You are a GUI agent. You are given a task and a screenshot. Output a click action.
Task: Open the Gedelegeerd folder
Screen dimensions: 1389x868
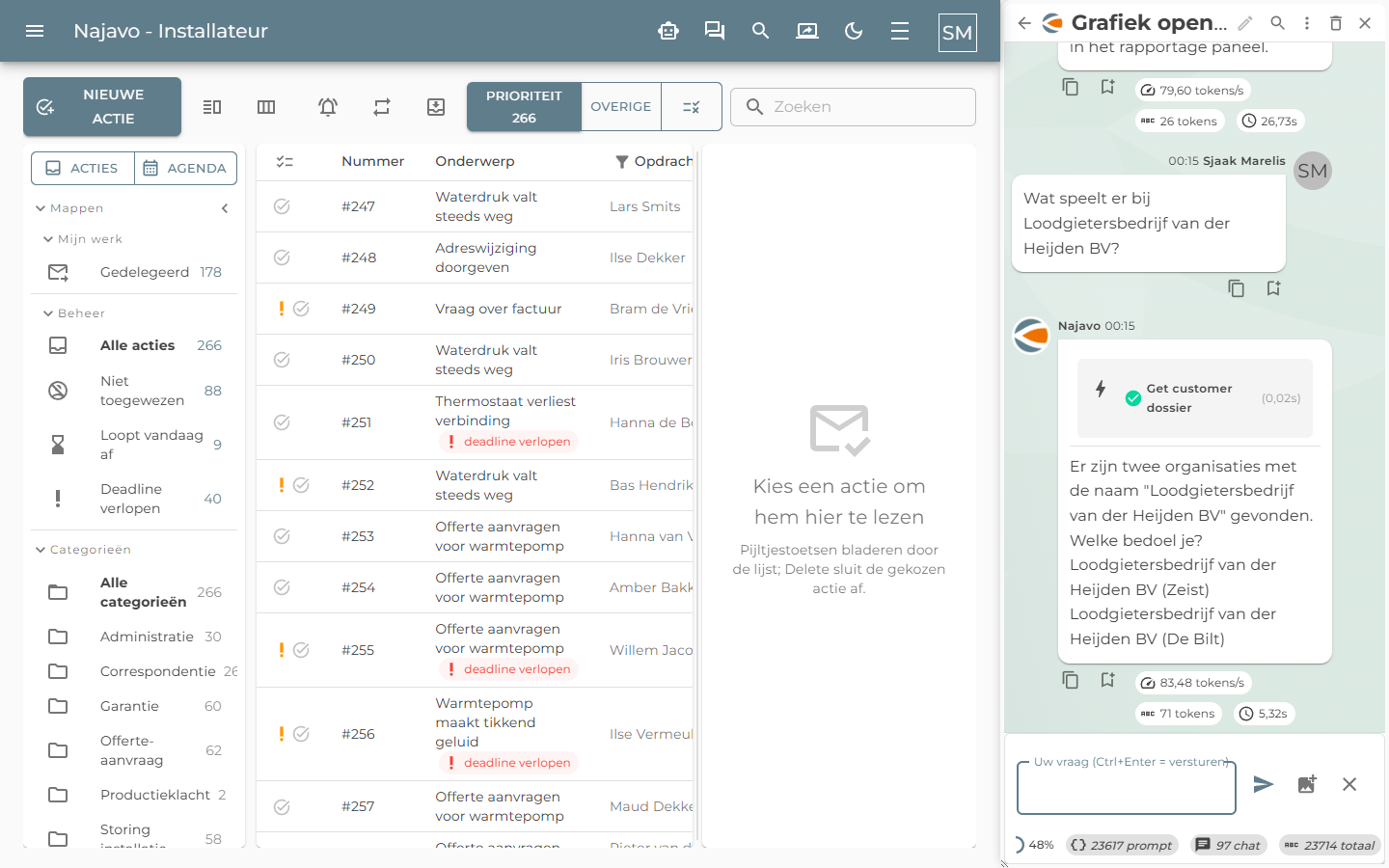pyautogui.click(x=134, y=272)
